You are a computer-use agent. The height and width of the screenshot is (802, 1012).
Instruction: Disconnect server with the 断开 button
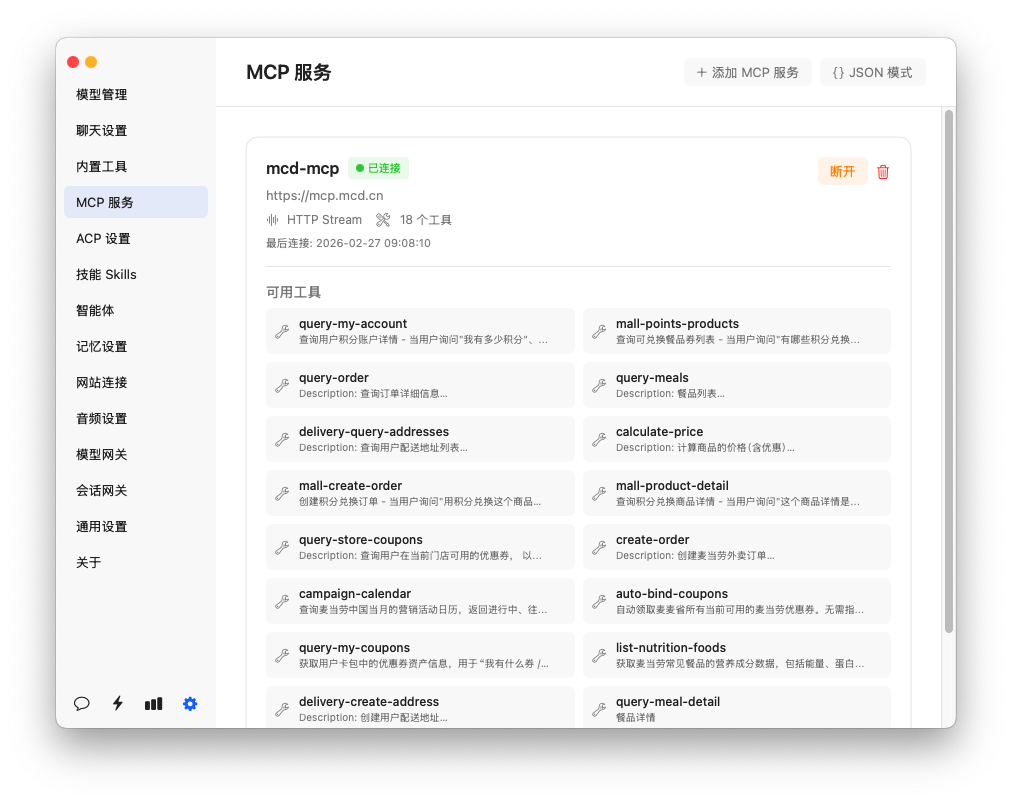(842, 172)
